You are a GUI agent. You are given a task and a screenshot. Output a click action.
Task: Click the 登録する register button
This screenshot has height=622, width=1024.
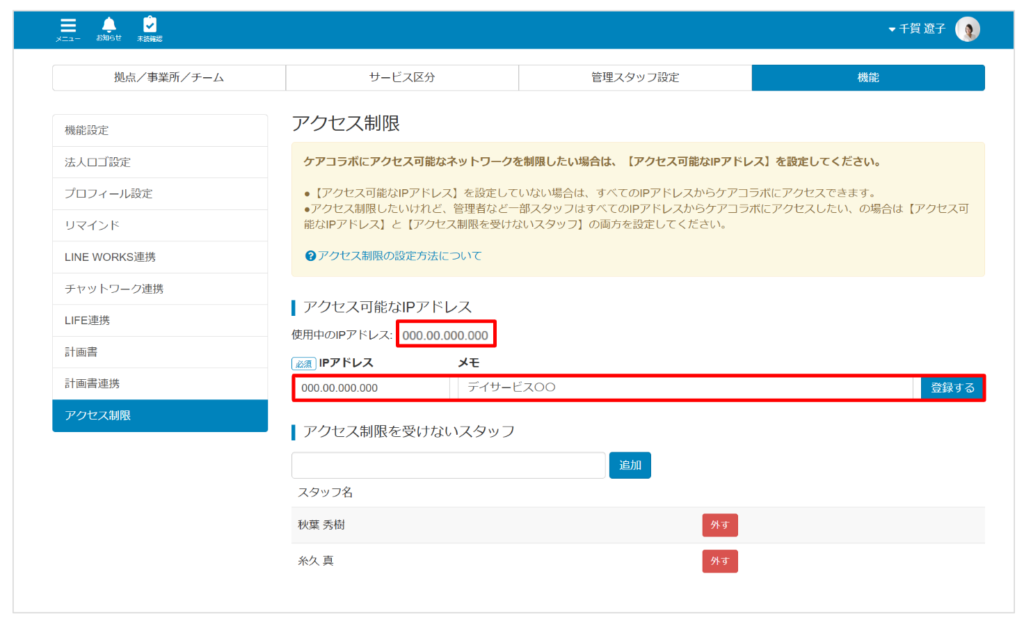pyautogui.click(x=951, y=389)
